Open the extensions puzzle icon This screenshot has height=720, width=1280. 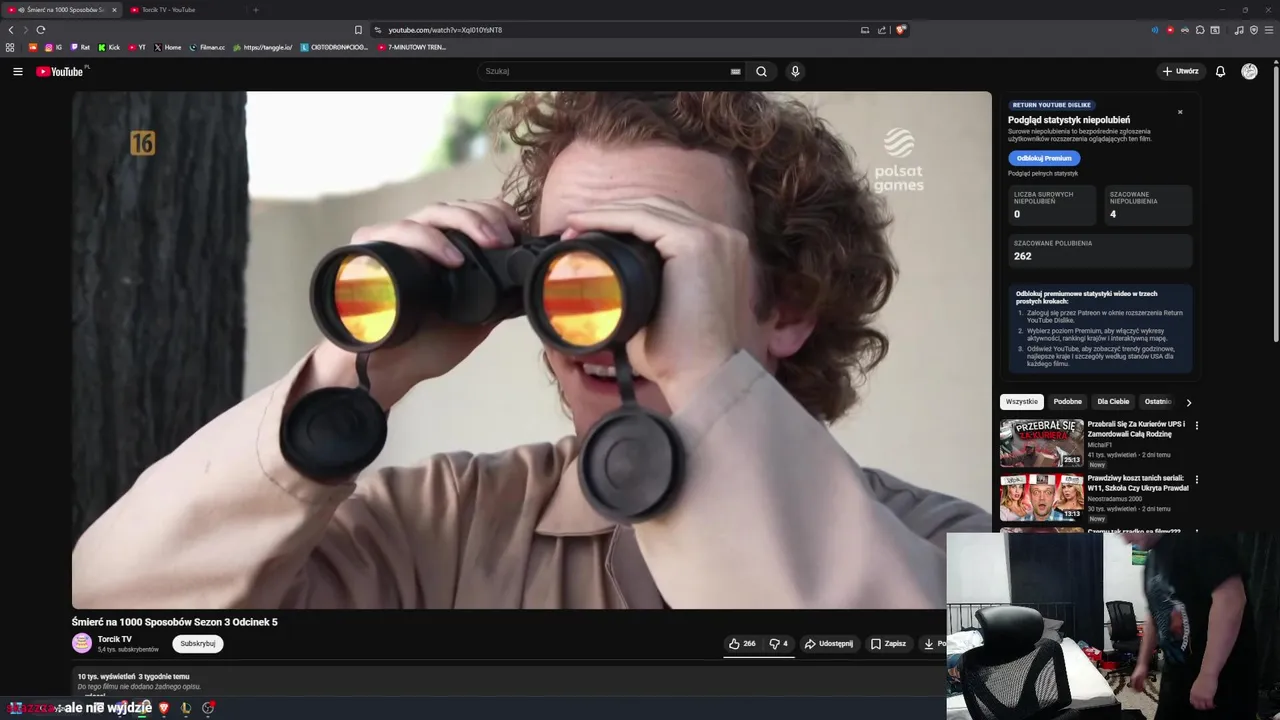tap(1200, 30)
